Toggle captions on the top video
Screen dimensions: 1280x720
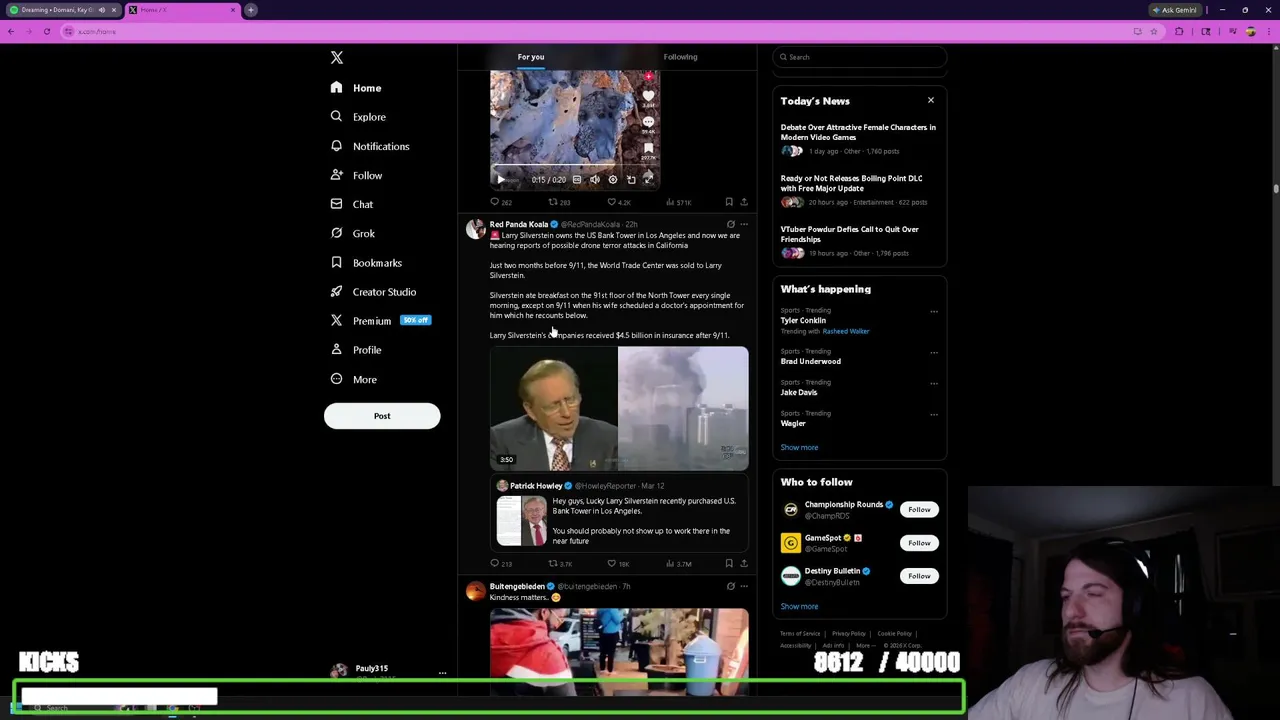point(576,180)
